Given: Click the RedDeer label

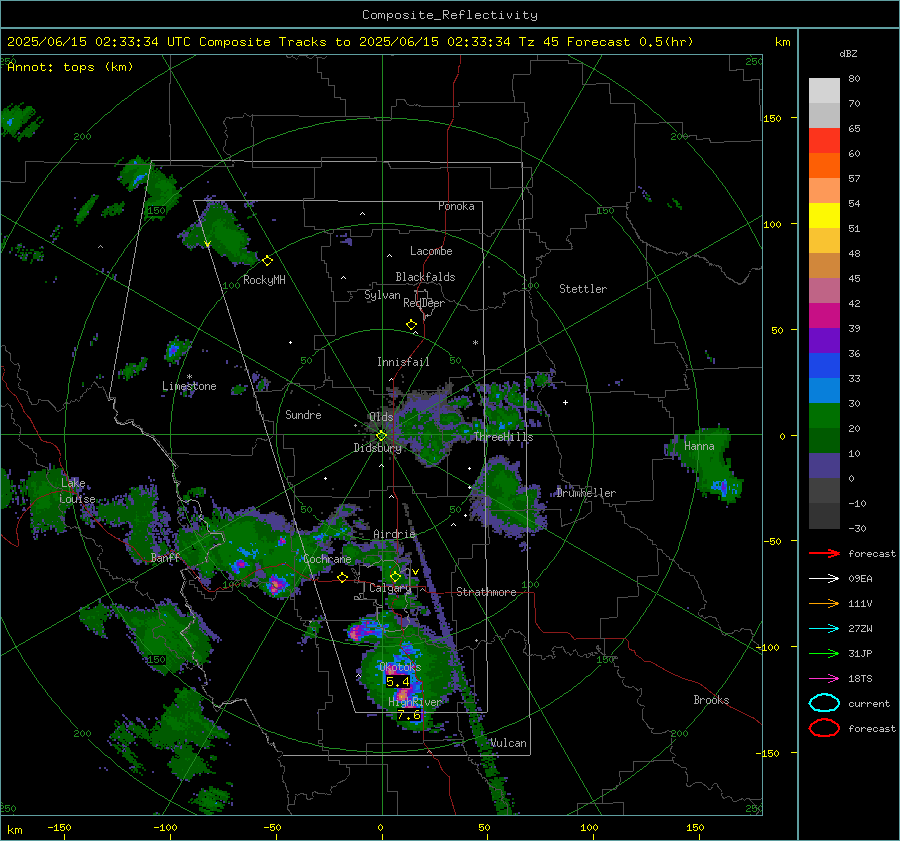Looking at the screenshot, I should pyautogui.click(x=424, y=303).
